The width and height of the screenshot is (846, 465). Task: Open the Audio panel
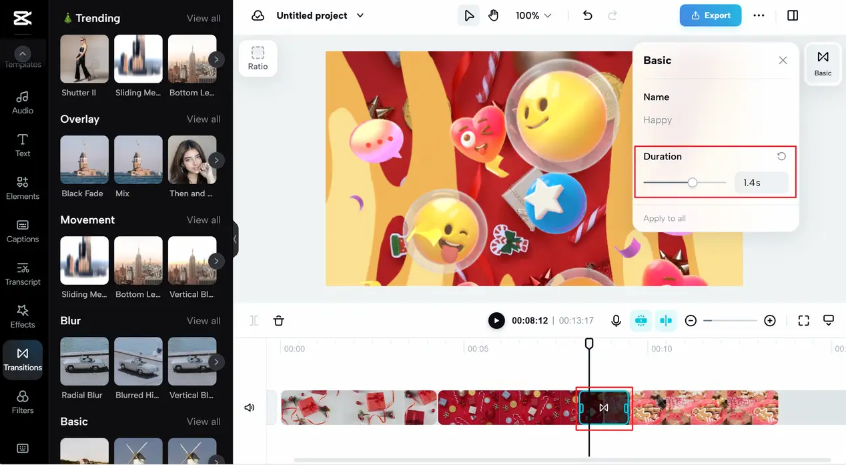pos(23,102)
